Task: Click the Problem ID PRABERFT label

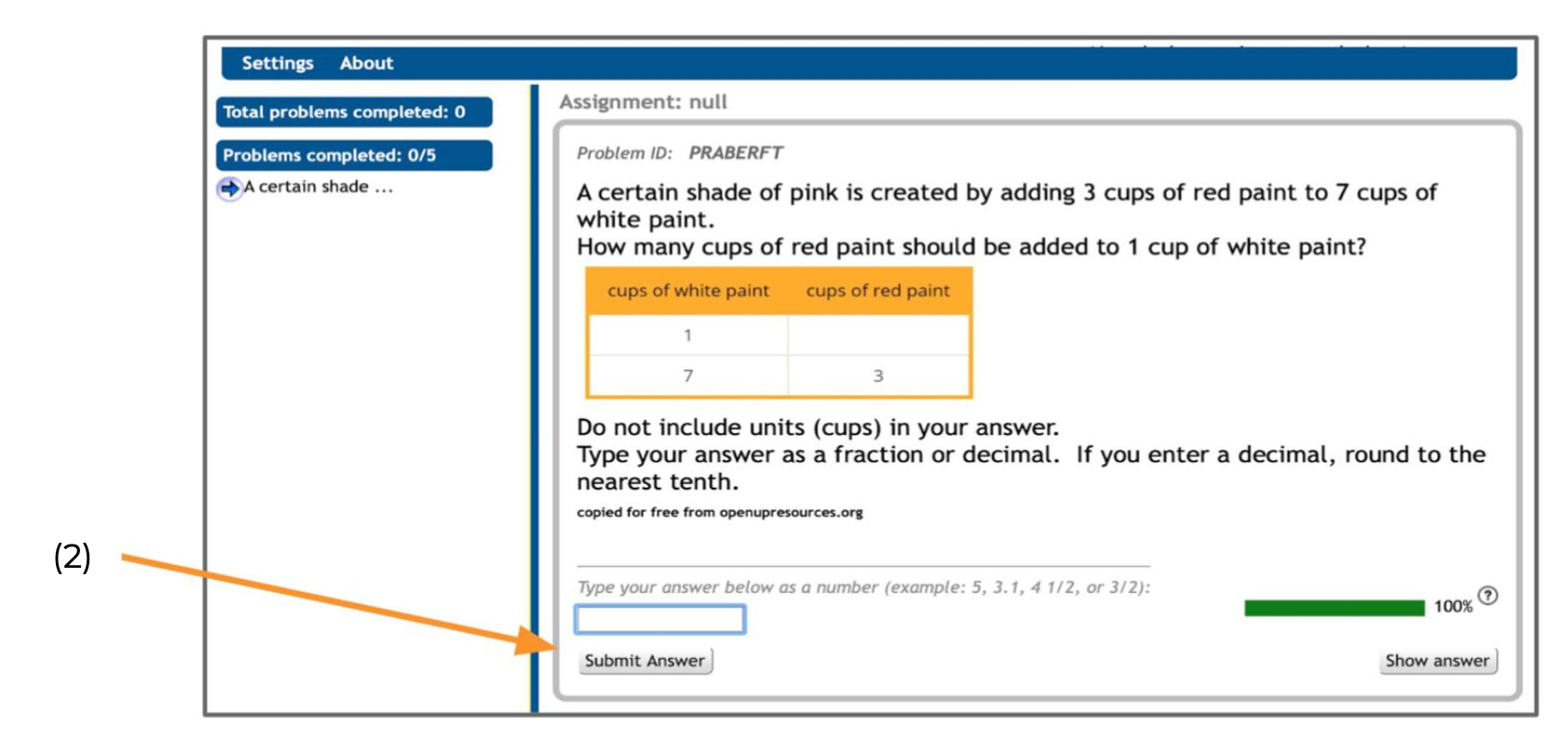Action: (x=680, y=153)
